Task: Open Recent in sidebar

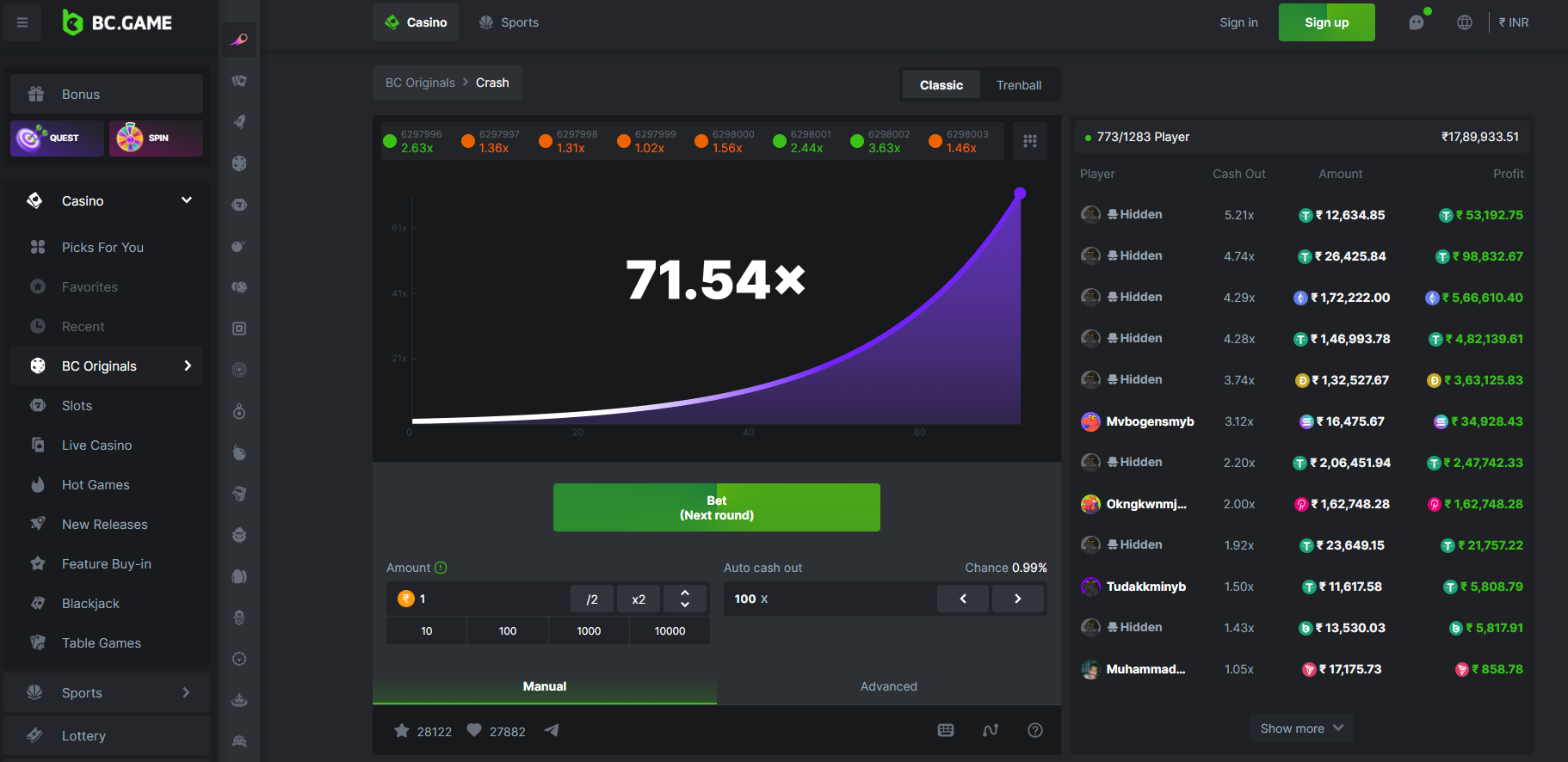Action: (x=107, y=327)
